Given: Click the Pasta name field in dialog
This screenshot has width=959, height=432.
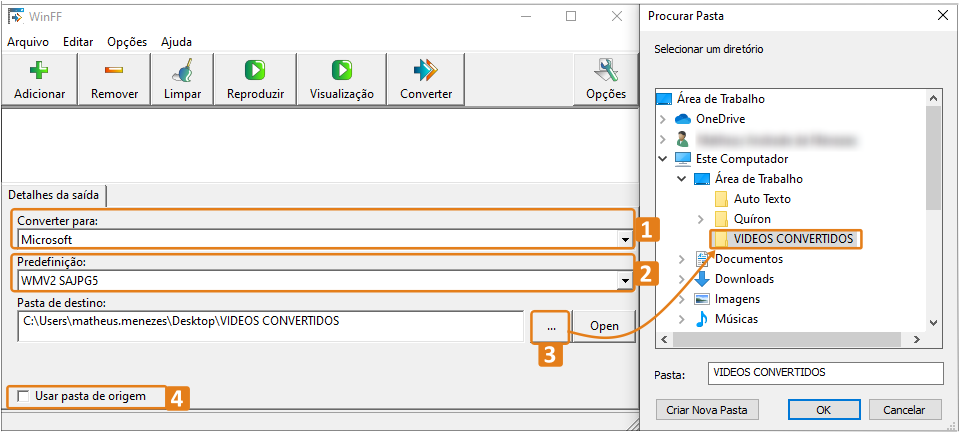Looking at the screenshot, I should tap(825, 373).
